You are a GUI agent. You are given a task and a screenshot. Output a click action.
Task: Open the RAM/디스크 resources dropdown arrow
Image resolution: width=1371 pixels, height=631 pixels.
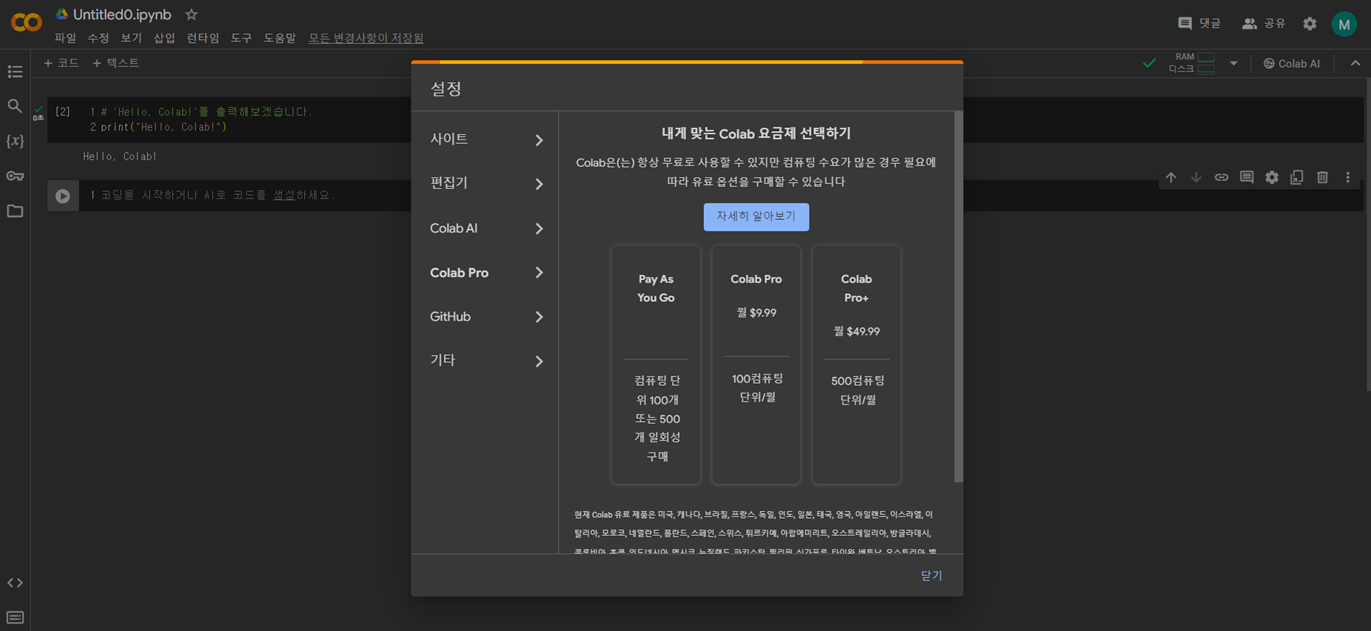1234,62
